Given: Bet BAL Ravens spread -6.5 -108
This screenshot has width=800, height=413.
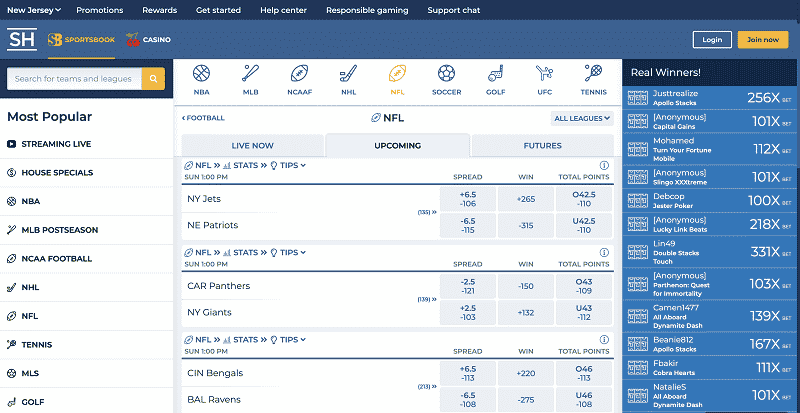Looking at the screenshot, I should point(468,400).
